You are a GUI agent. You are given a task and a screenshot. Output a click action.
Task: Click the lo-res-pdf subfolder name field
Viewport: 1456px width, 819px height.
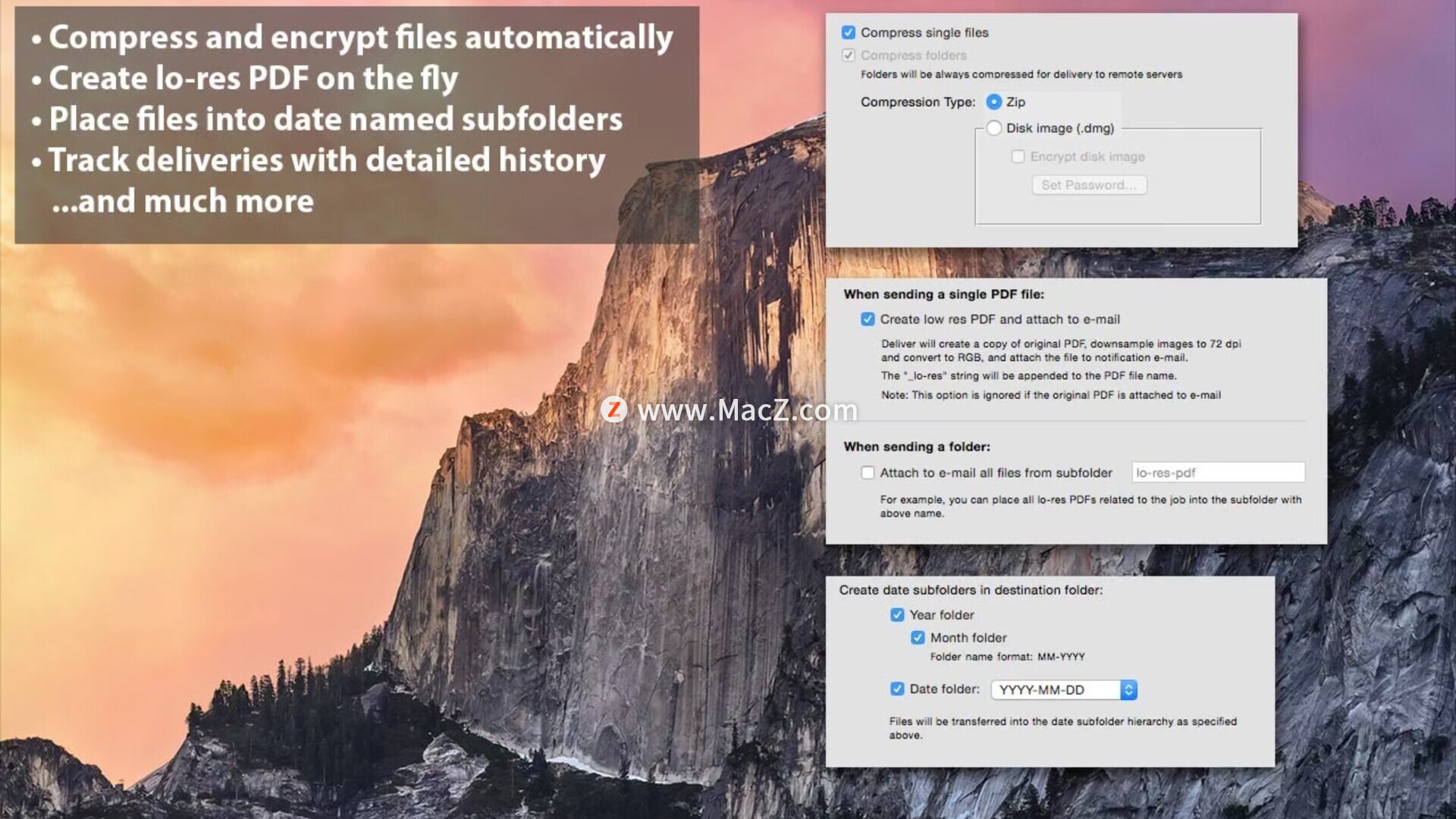1218,472
